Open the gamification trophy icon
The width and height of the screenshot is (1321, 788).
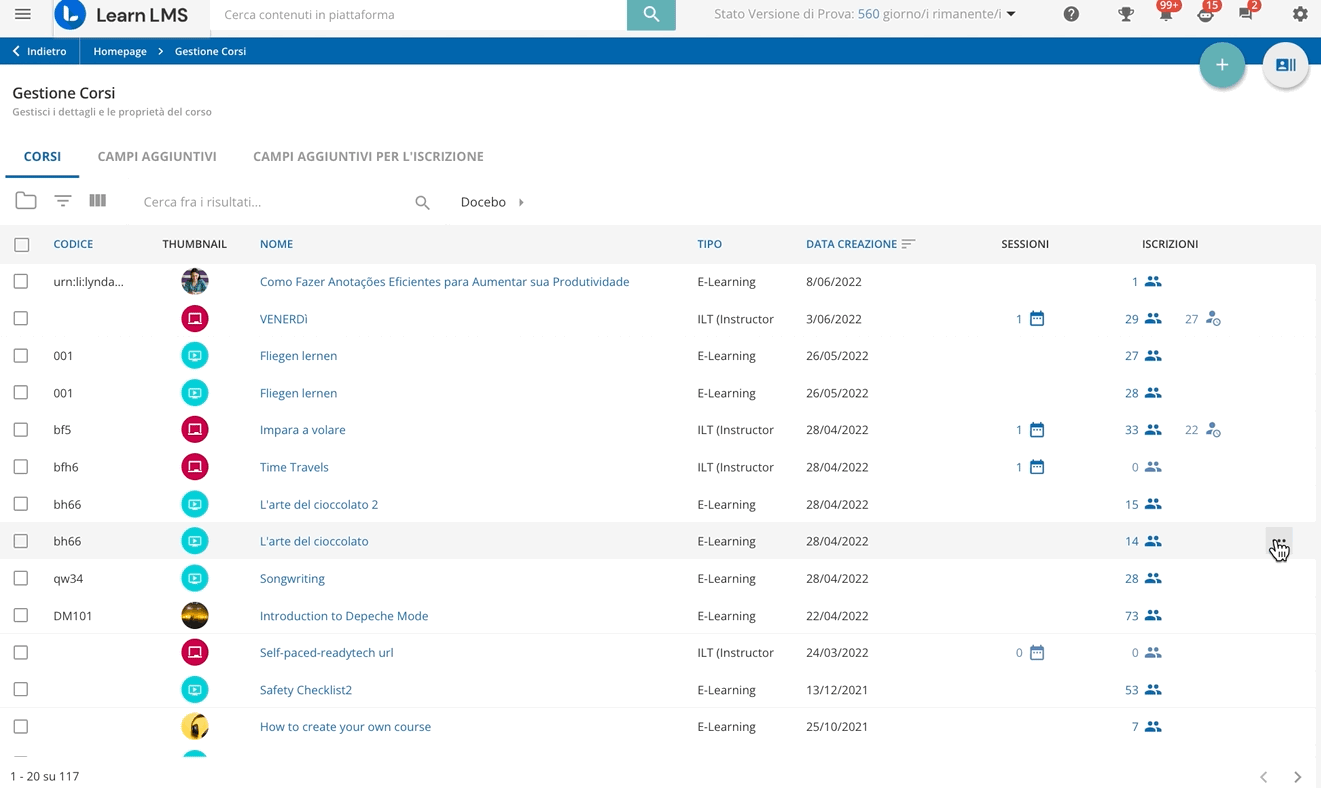1126,14
